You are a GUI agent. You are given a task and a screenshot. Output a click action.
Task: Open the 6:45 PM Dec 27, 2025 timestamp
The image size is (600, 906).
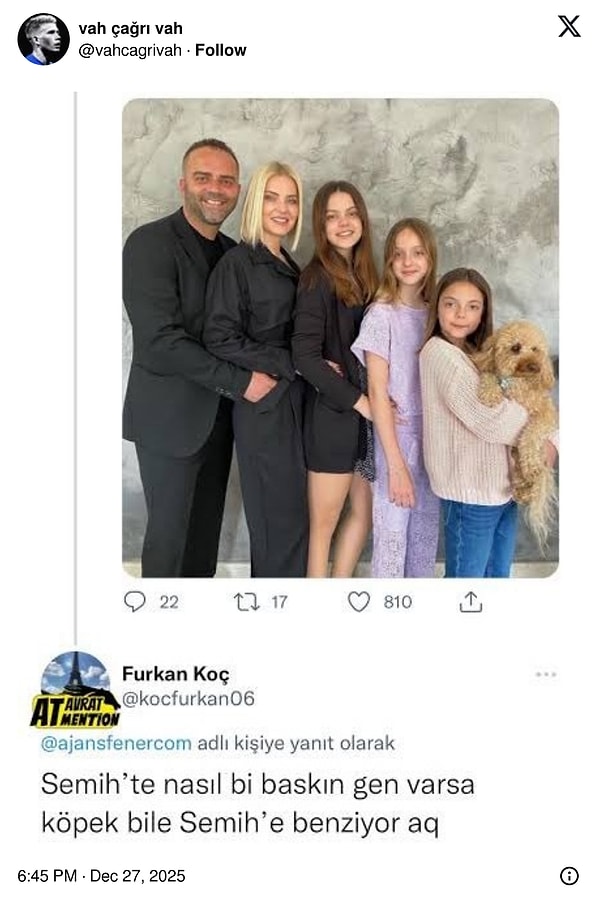101,876
